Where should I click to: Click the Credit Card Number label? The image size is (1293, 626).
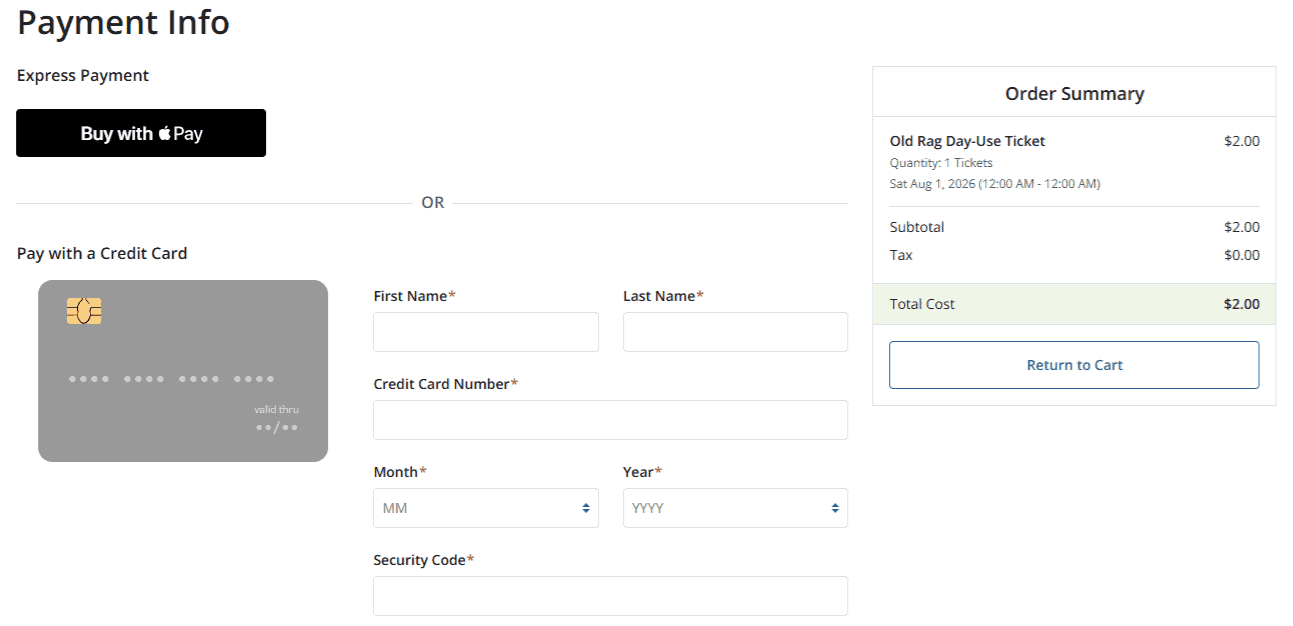click(445, 384)
